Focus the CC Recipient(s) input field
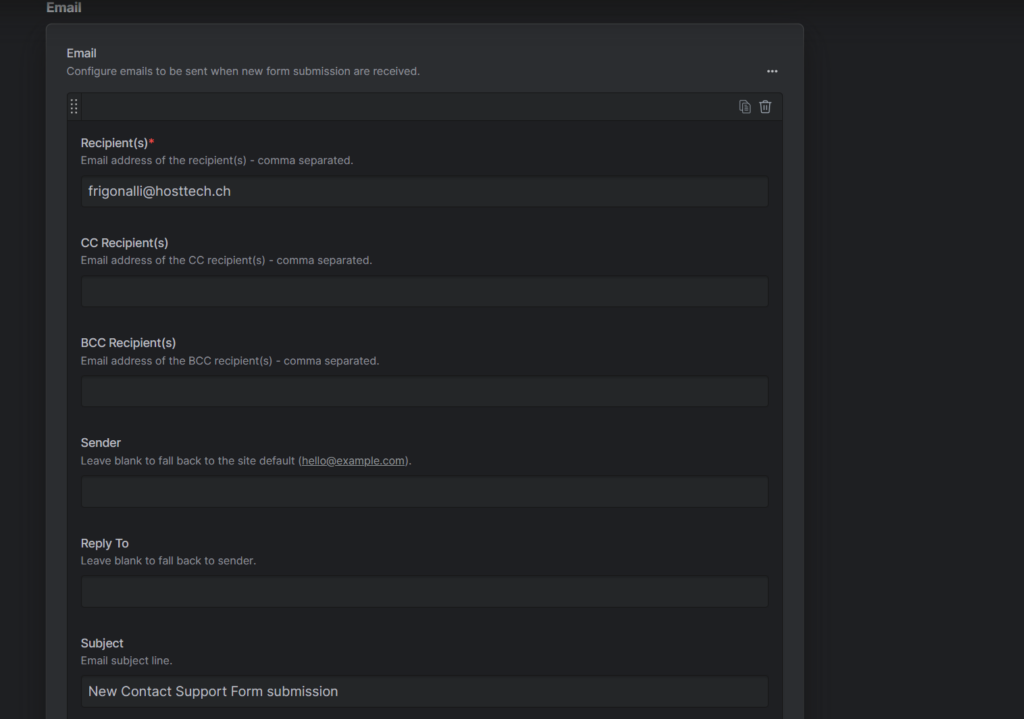Screen dimensions: 1024x719 click(x=424, y=291)
